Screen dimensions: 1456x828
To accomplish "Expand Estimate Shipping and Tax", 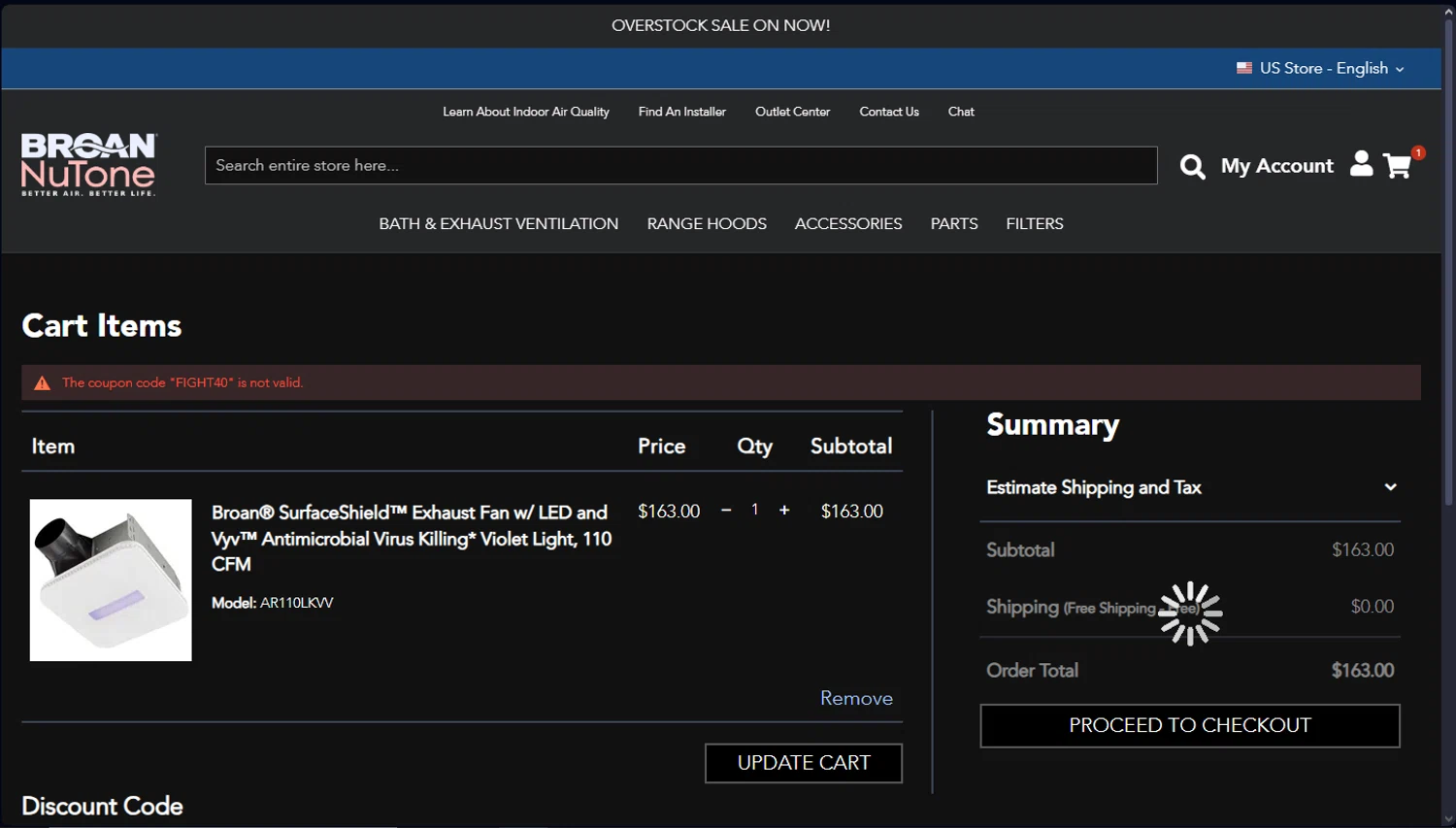I will (1191, 487).
